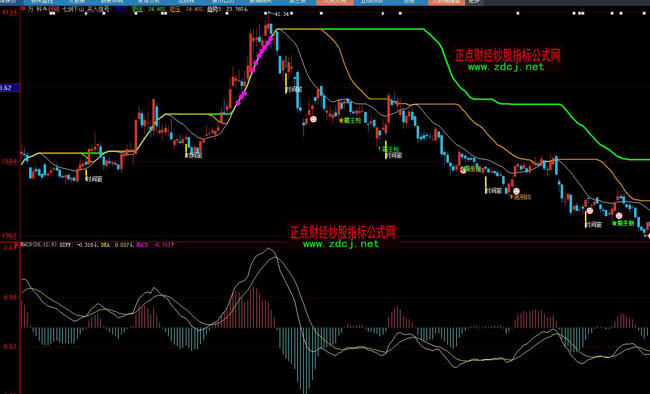Click the 万科A stock name in header
Viewport: 650px width, 394px height.
tap(38, 9)
